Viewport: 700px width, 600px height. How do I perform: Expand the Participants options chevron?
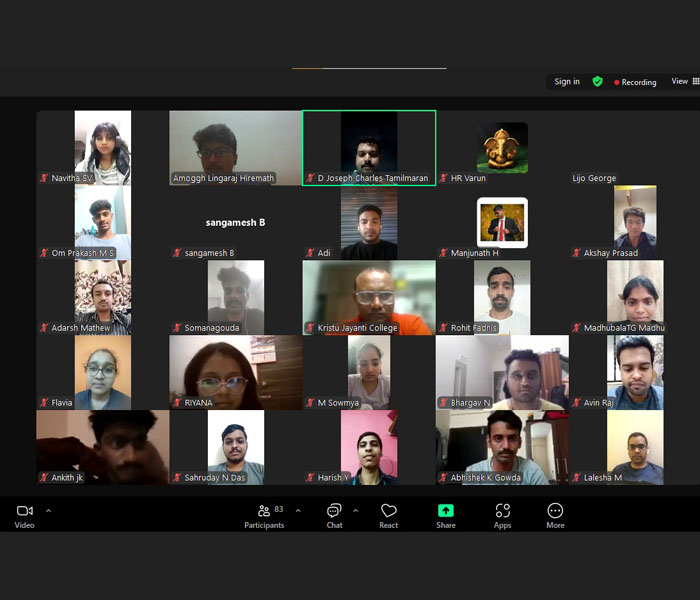tap(297, 510)
